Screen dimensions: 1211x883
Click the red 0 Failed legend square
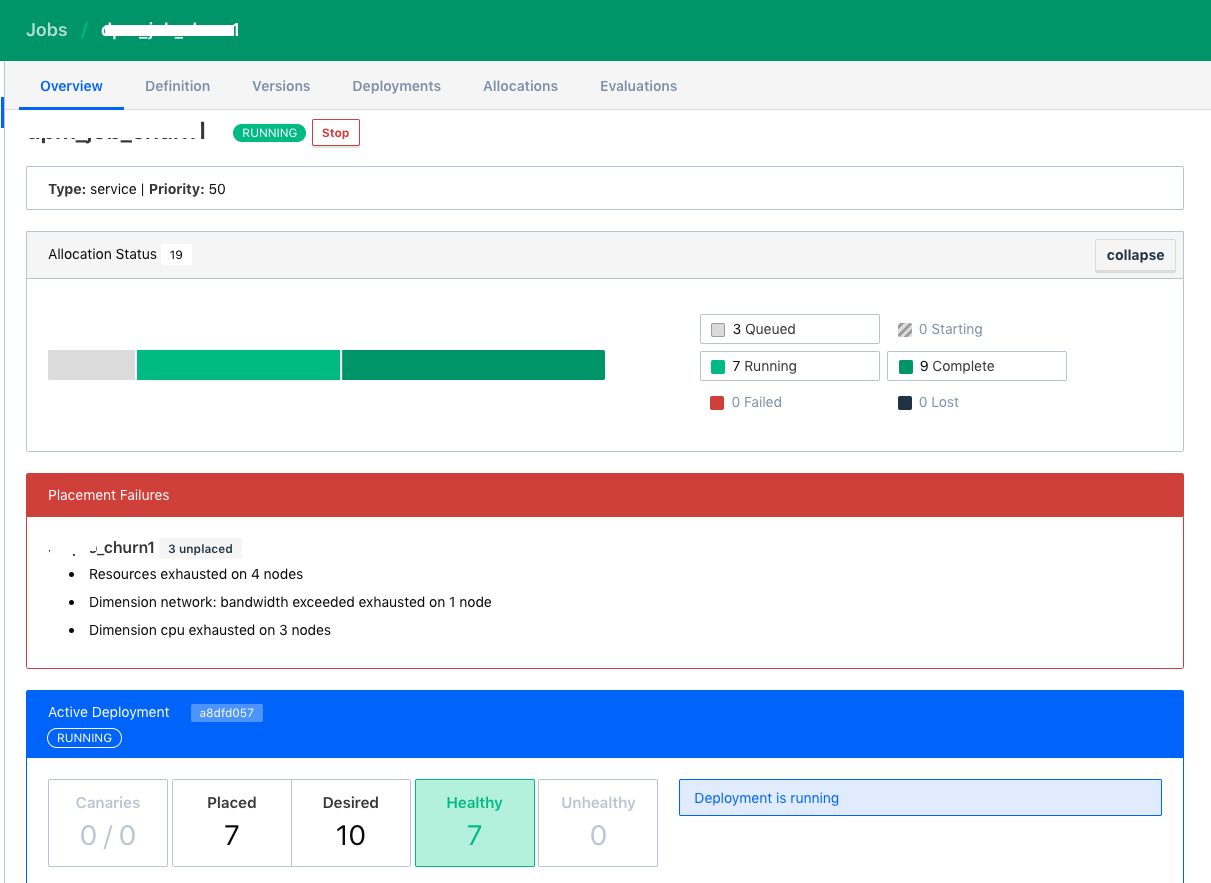click(x=717, y=401)
